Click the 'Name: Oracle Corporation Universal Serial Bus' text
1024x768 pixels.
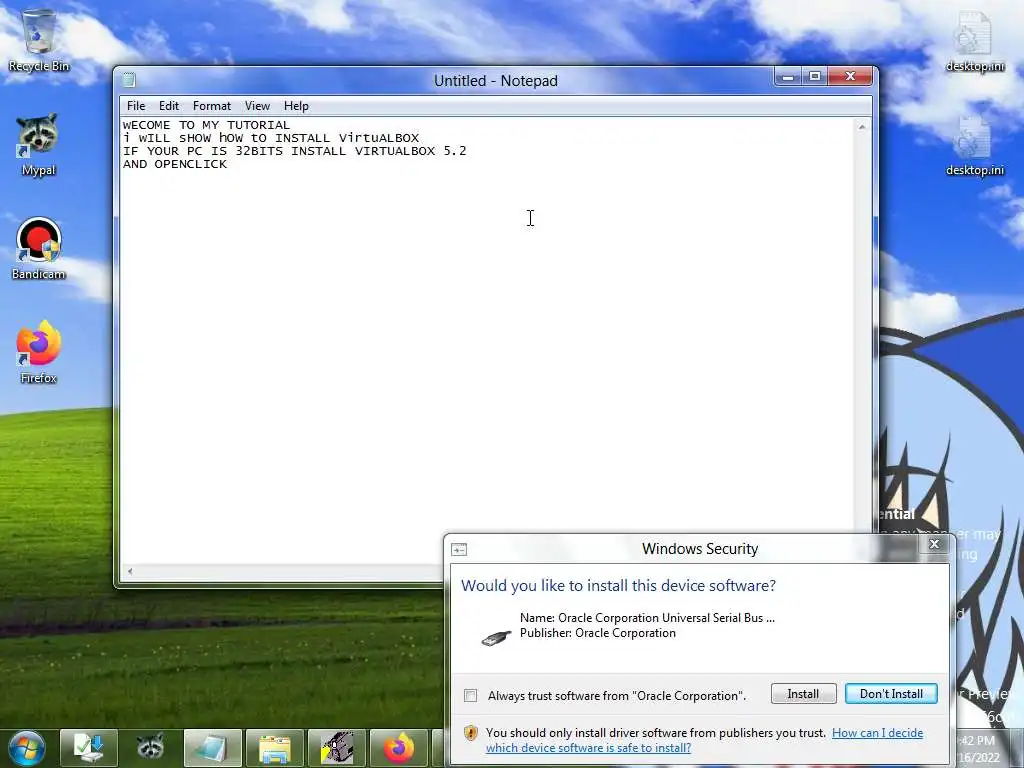(x=647, y=618)
